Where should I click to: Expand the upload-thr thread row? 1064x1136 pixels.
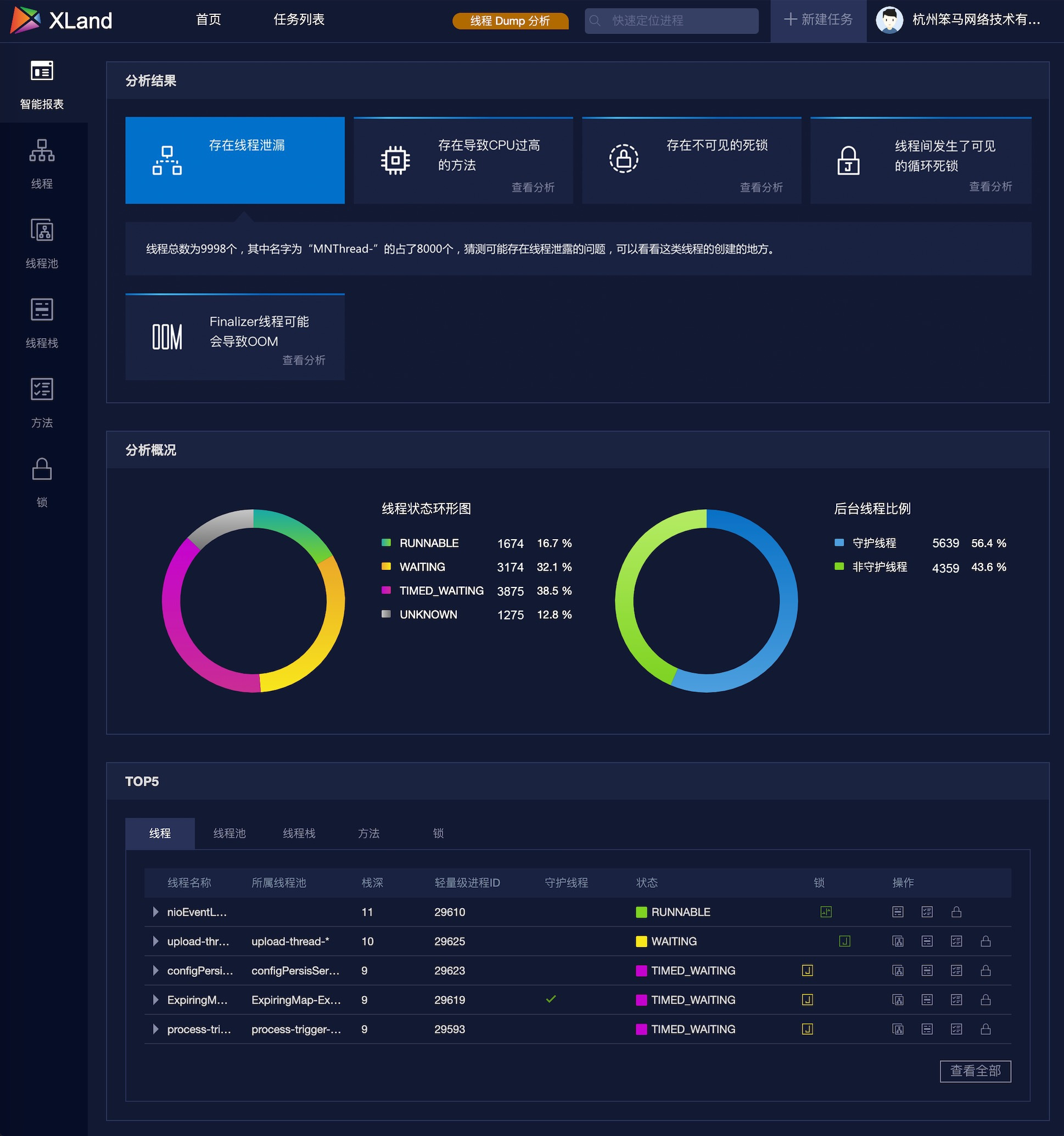click(x=155, y=941)
